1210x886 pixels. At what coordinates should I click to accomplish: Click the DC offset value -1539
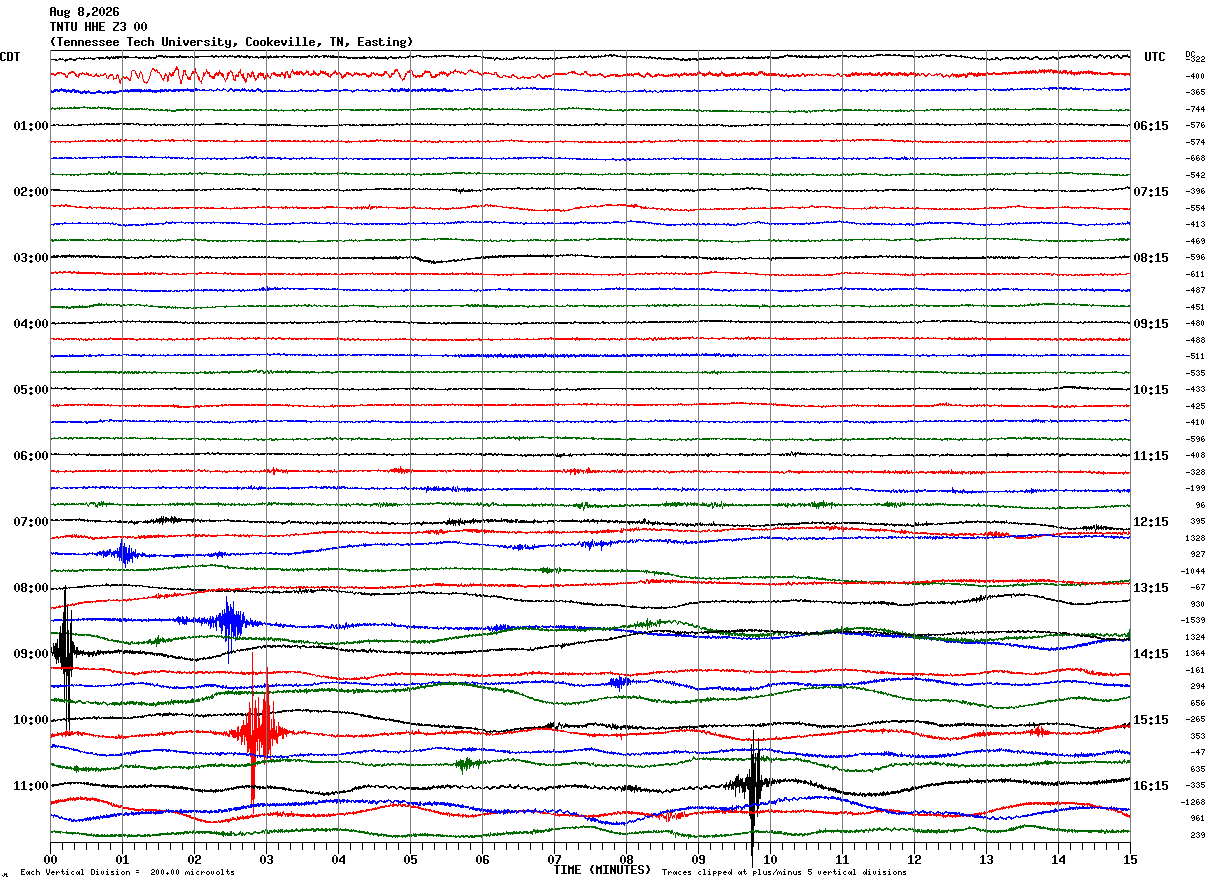point(1193,621)
